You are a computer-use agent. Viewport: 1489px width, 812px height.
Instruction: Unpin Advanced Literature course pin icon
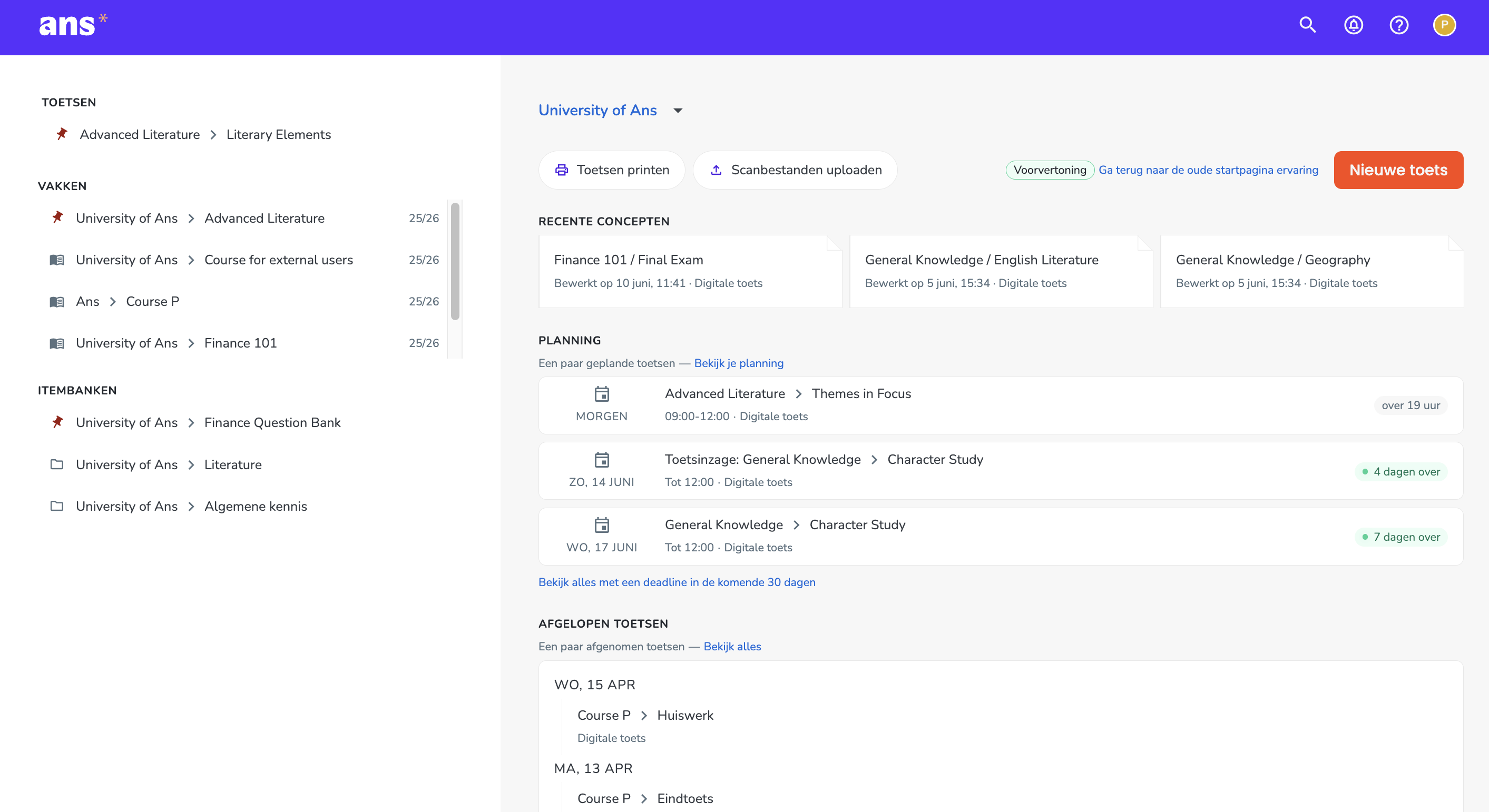coord(57,217)
